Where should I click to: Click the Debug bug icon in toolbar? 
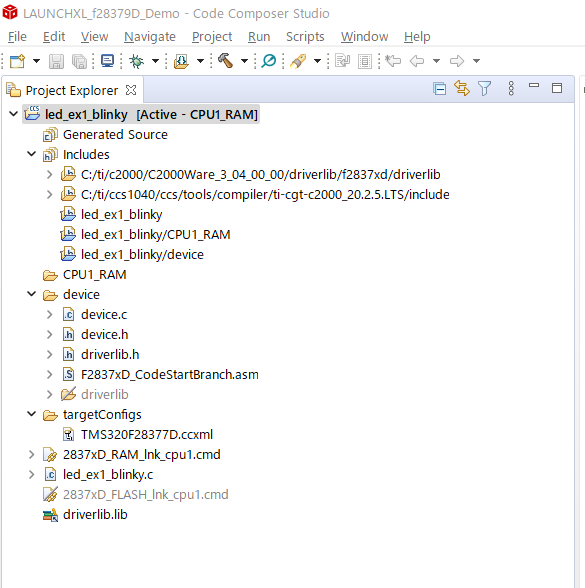136,61
